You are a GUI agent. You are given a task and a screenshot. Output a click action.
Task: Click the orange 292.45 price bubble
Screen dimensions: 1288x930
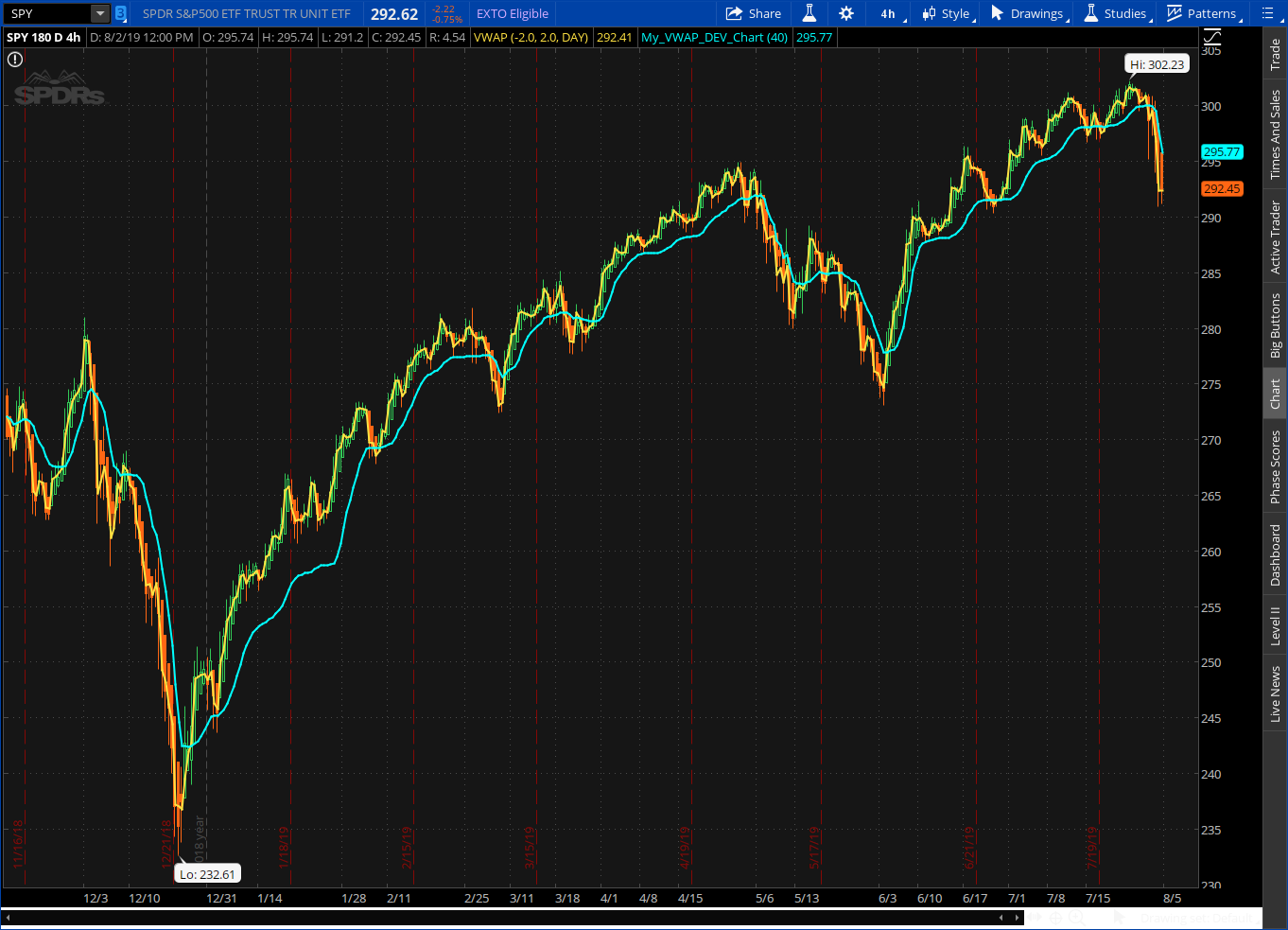pyautogui.click(x=1222, y=188)
